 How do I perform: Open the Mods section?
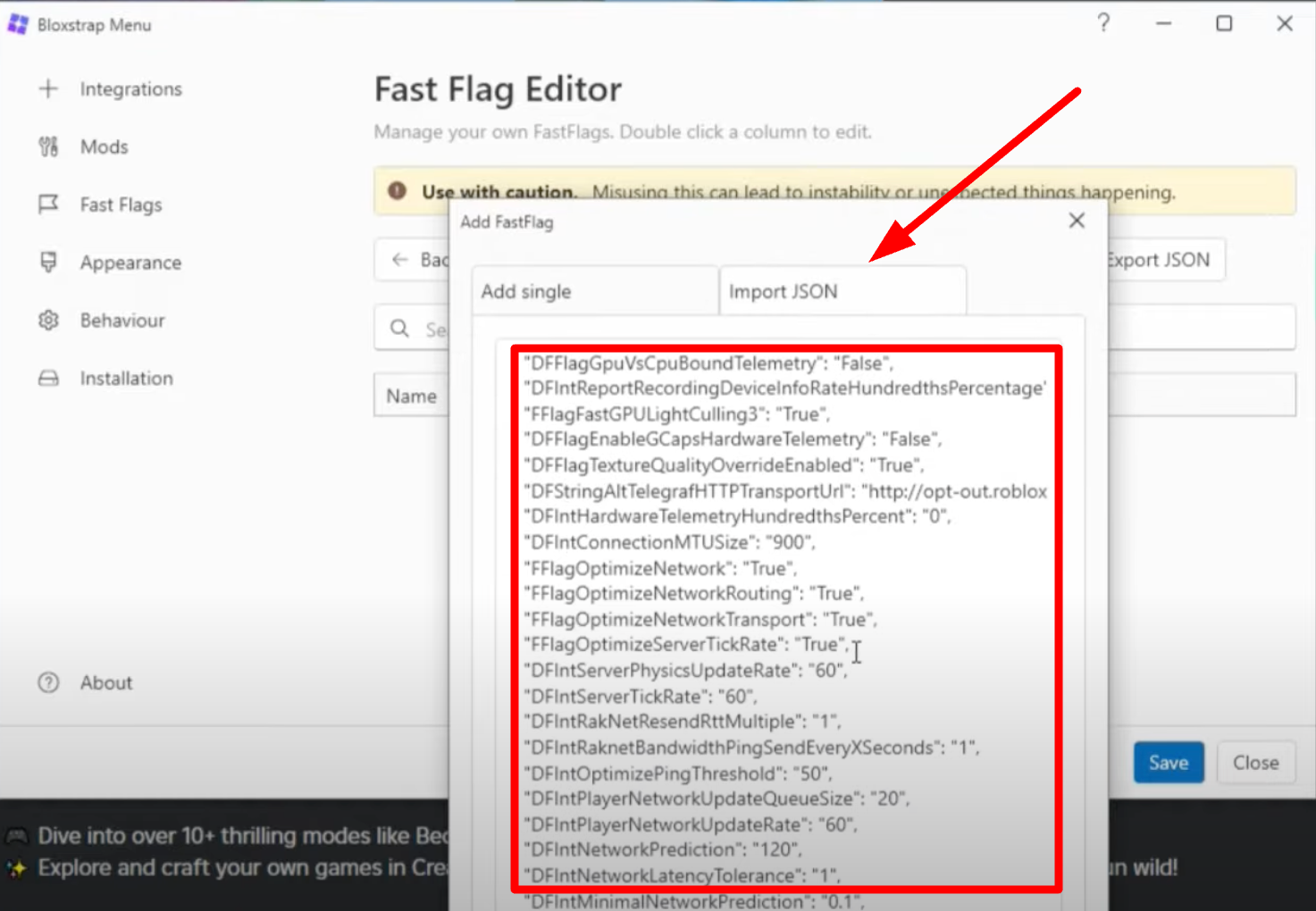point(104,146)
